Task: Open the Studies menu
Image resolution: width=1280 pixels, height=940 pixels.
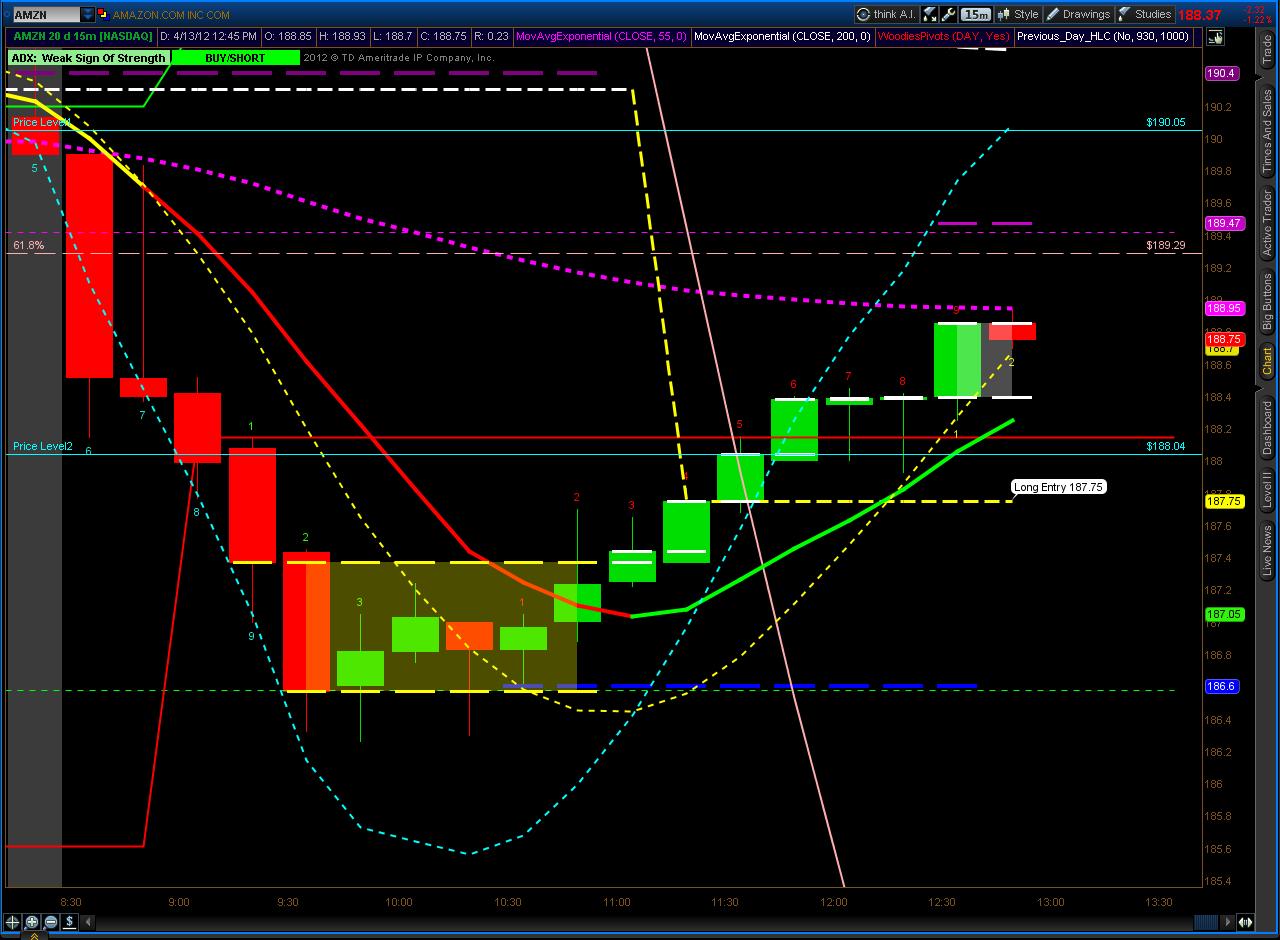Action: [x=1144, y=14]
